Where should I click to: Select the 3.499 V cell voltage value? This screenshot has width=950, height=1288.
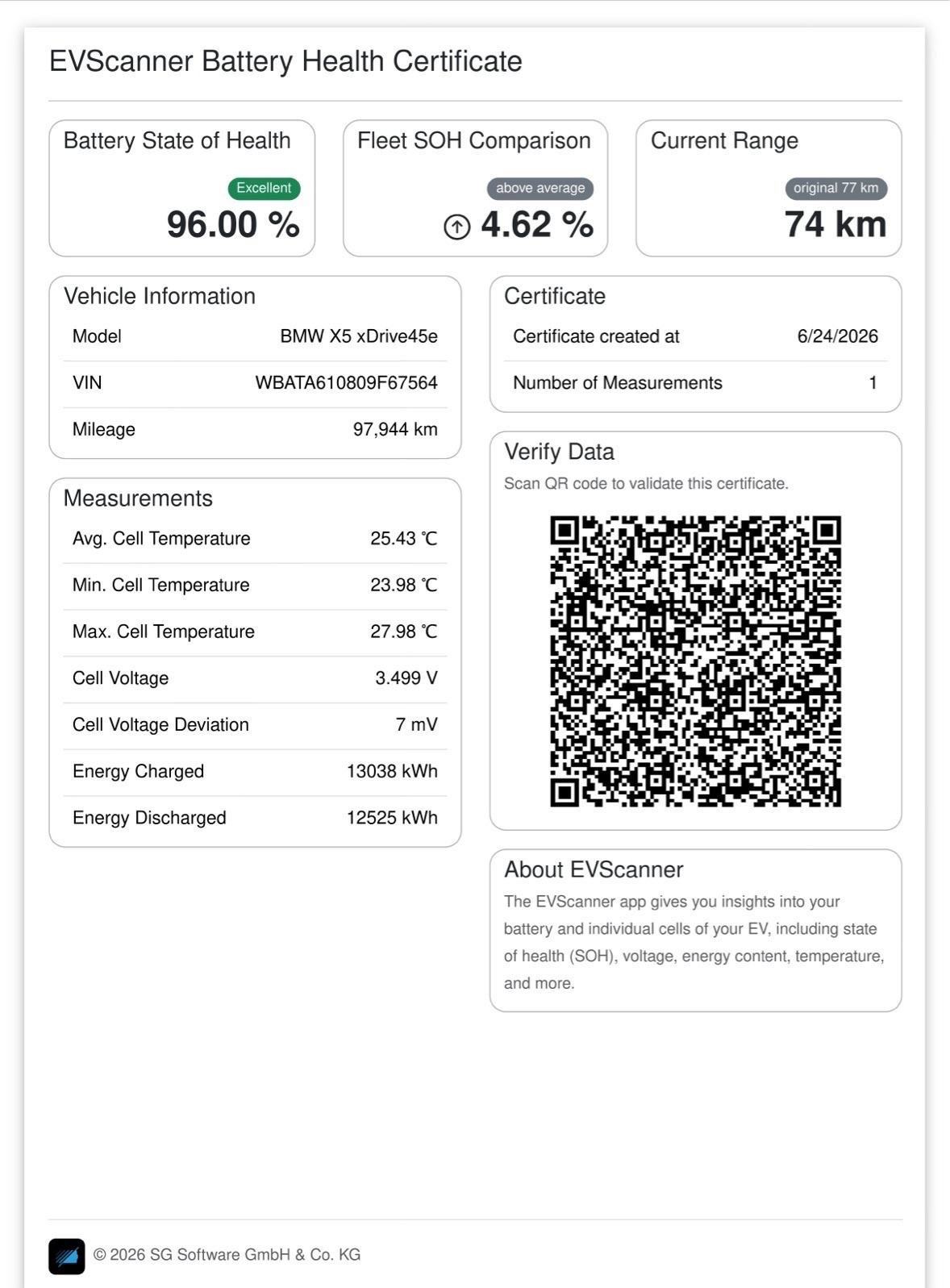tap(406, 678)
